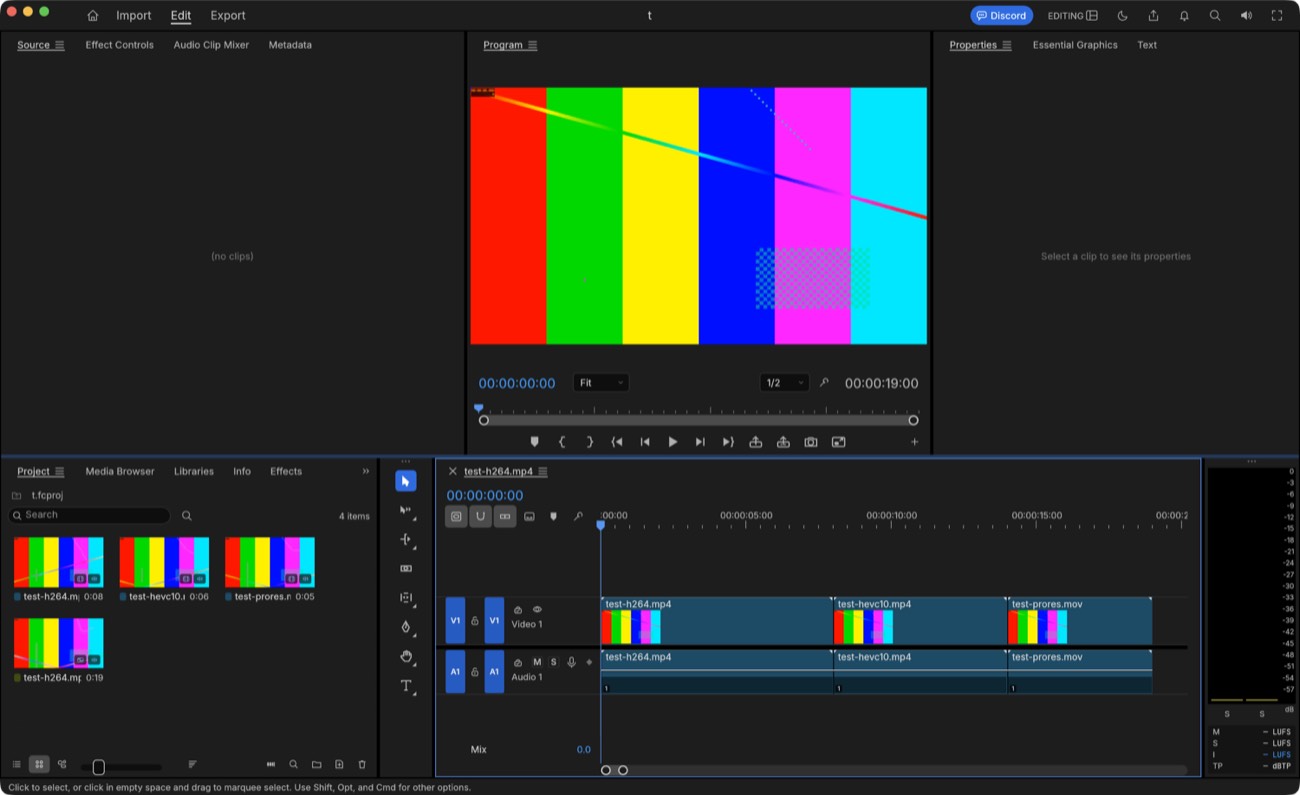The height and width of the screenshot is (795, 1300).
Task: Click the Export Frame camera icon
Action: (x=811, y=442)
